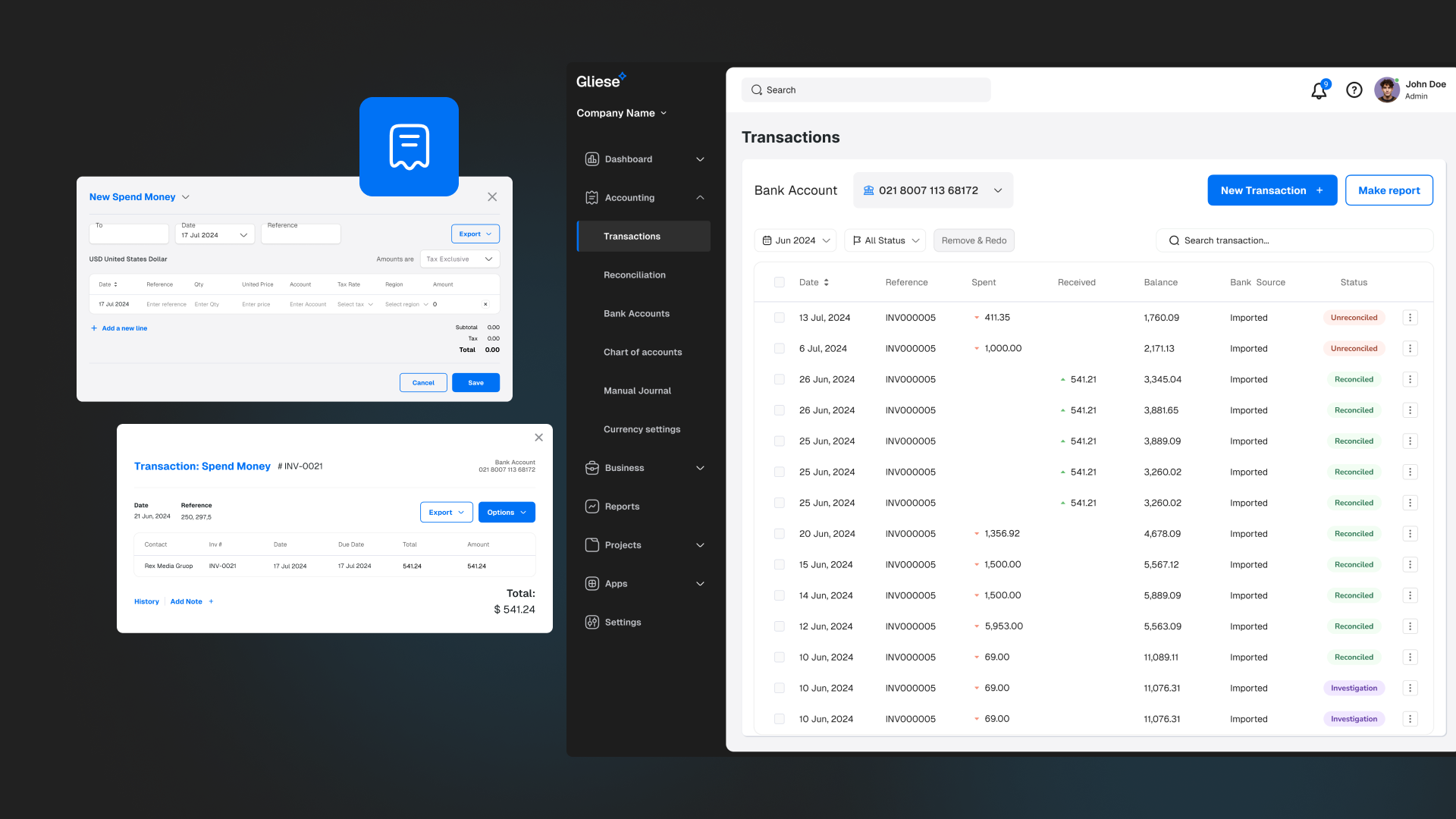Sort by Date column arrows

coord(827,283)
